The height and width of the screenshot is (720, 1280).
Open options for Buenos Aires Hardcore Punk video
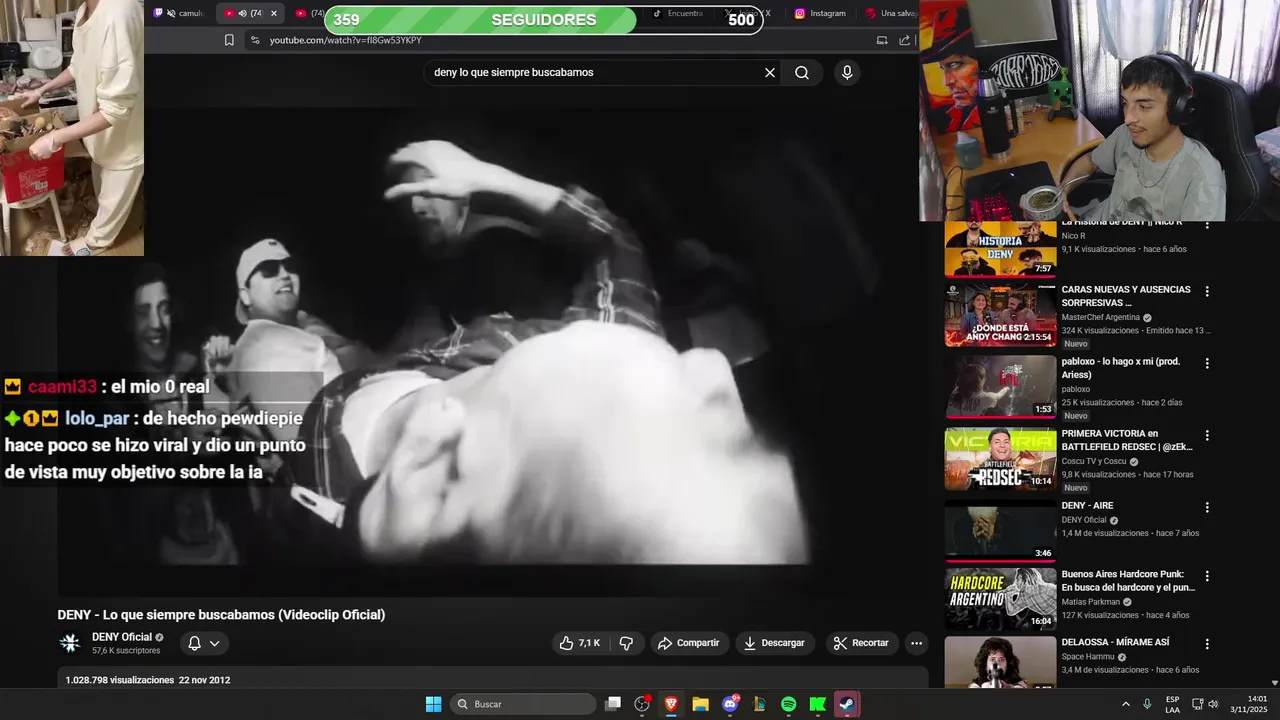tap(1207, 576)
